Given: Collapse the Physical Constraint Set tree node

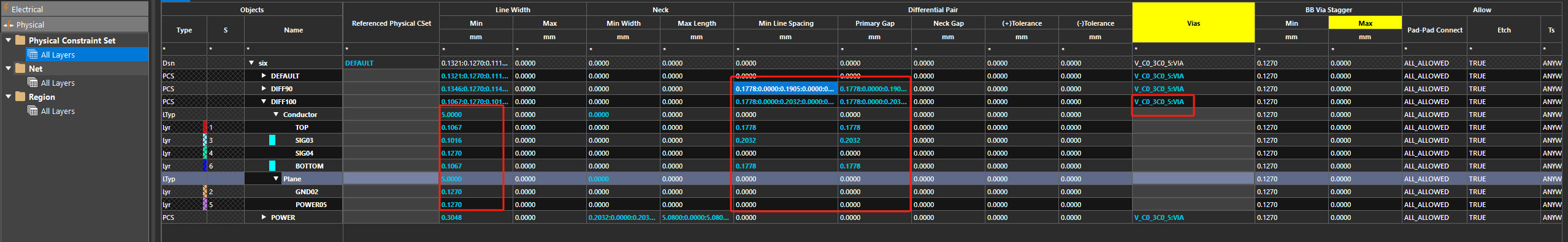Looking at the screenshot, I should tap(8, 40).
